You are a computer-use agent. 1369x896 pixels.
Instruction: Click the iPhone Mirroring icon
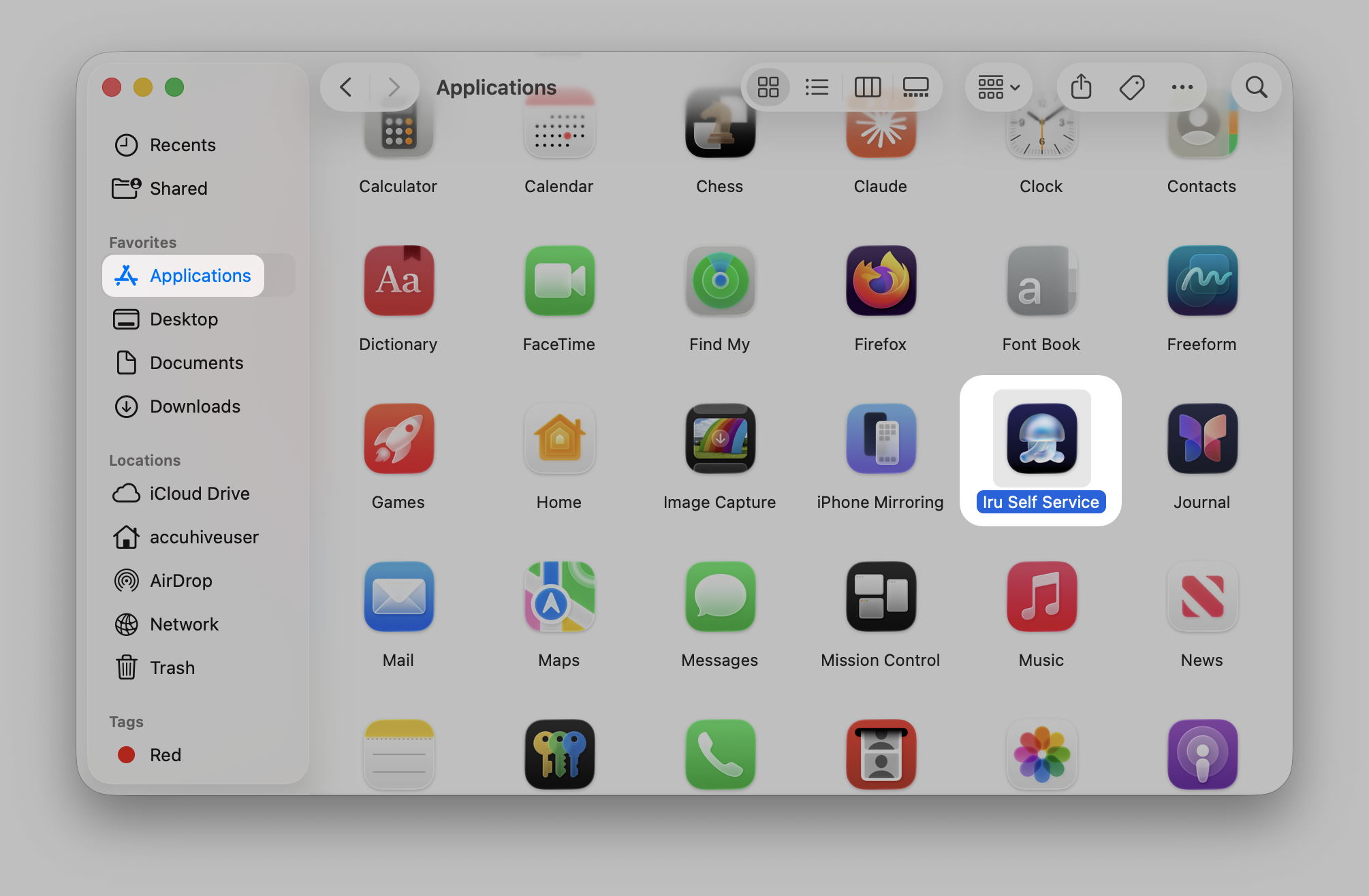(881, 438)
